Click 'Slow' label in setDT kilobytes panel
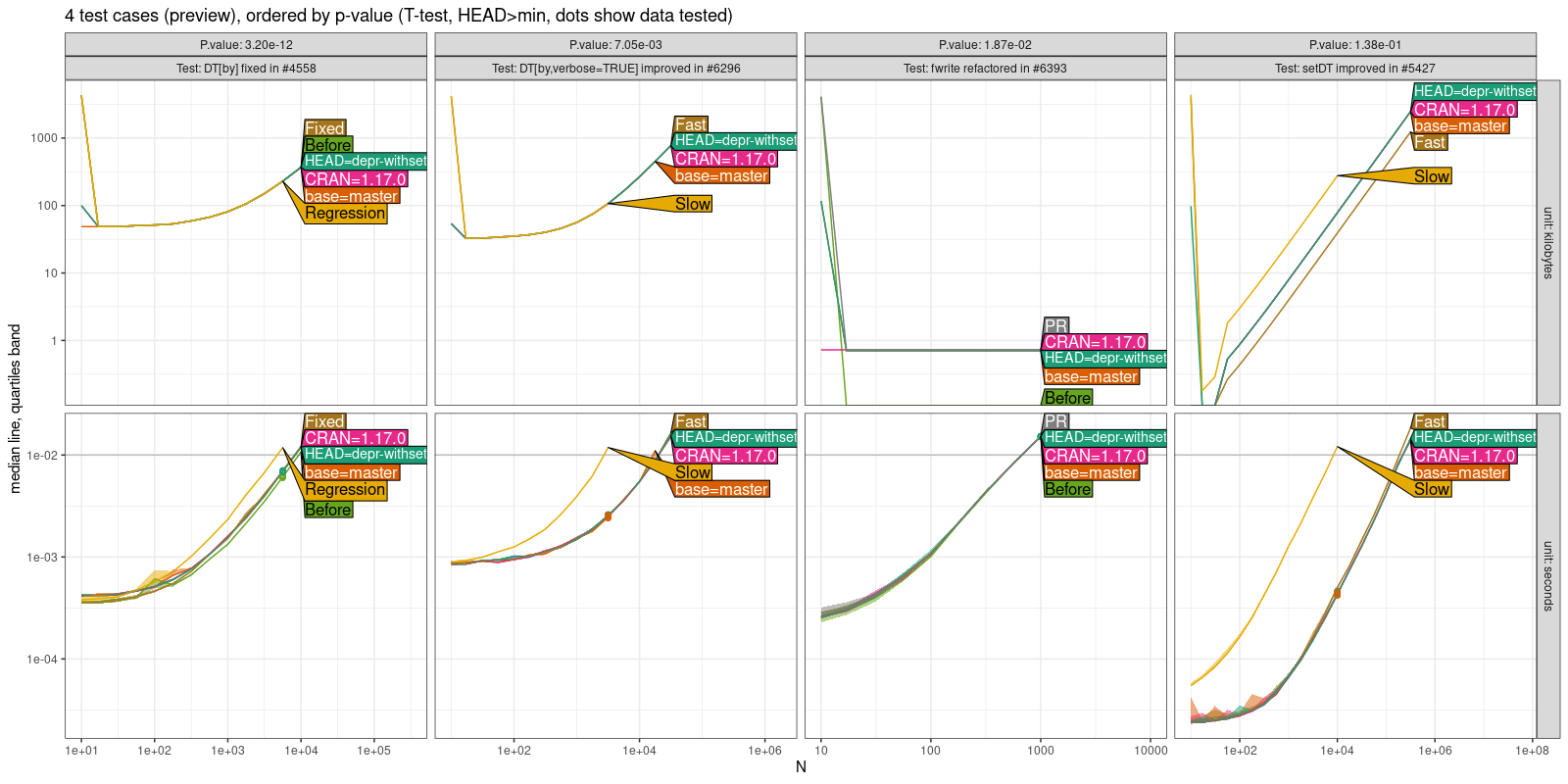The image size is (1568, 784). 1432,176
